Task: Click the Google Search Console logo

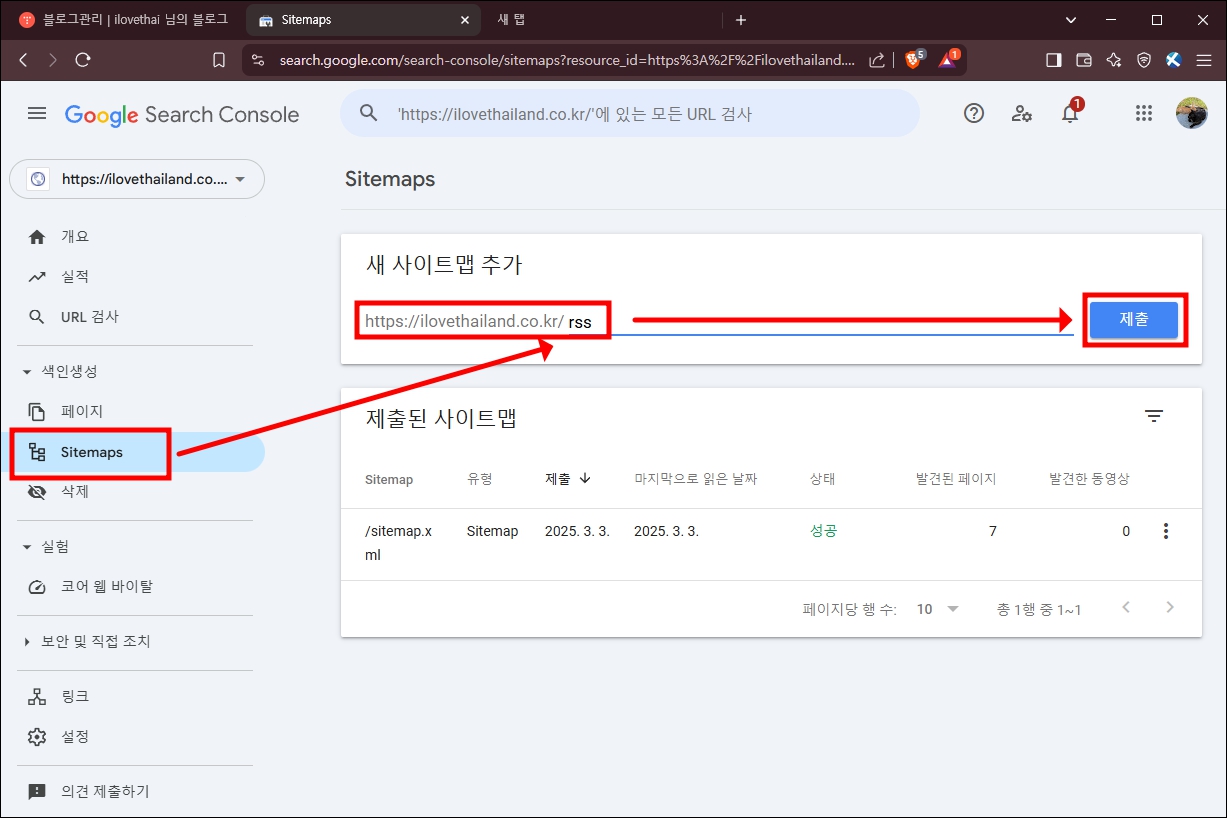Action: tap(182, 115)
